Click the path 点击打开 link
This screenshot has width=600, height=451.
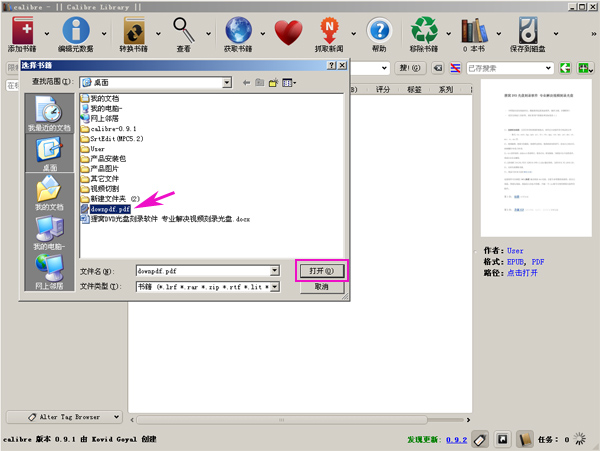click(522, 273)
